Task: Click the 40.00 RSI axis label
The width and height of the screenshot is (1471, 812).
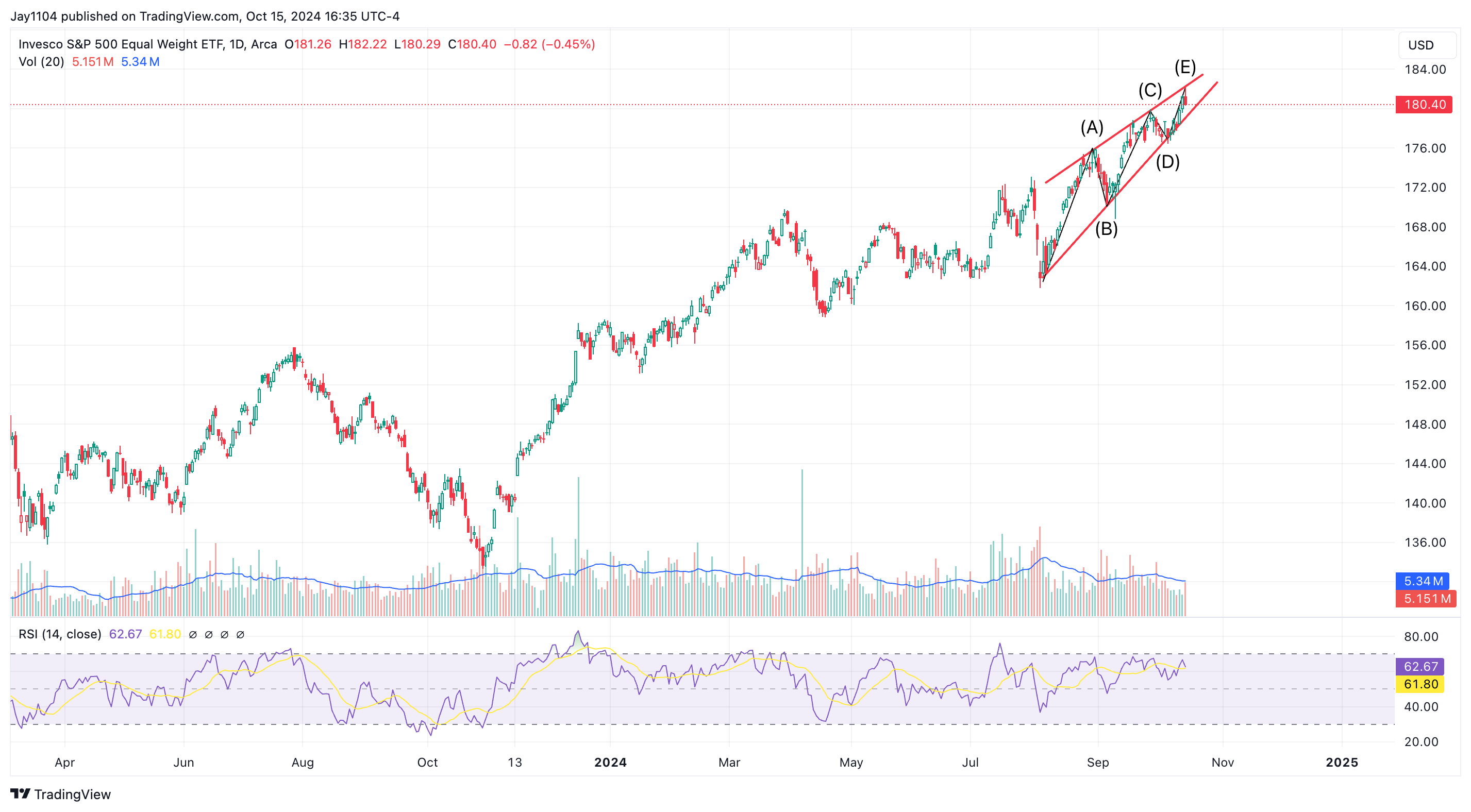Action: [1422, 707]
